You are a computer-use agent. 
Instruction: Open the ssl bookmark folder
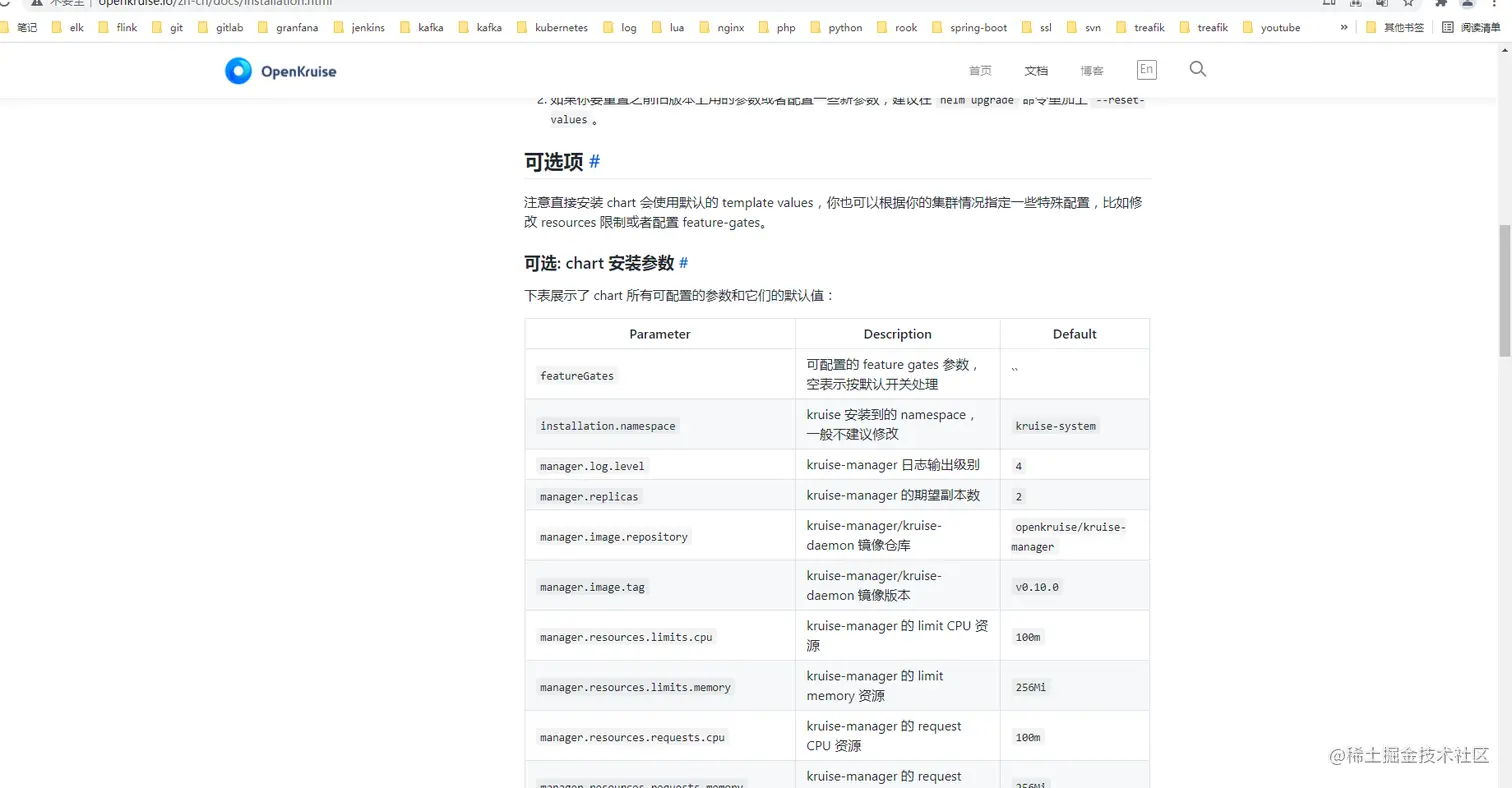point(1037,28)
